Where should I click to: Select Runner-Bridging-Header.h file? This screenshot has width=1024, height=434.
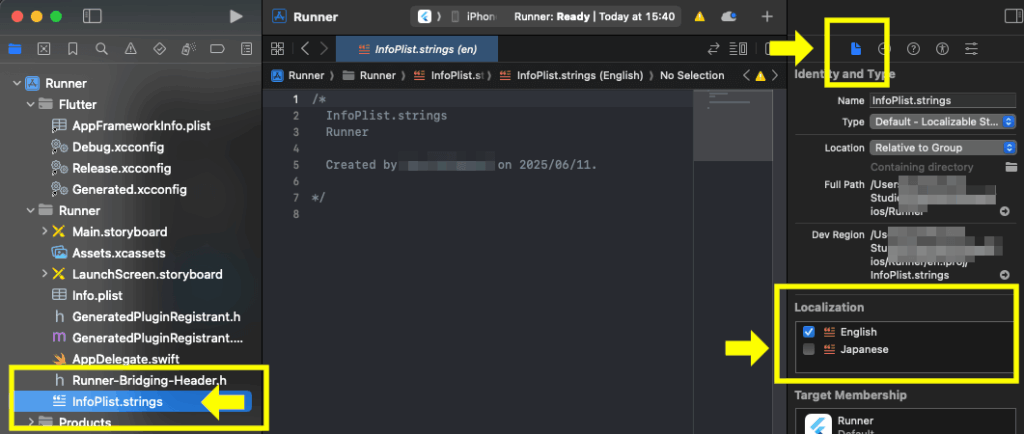coord(149,380)
